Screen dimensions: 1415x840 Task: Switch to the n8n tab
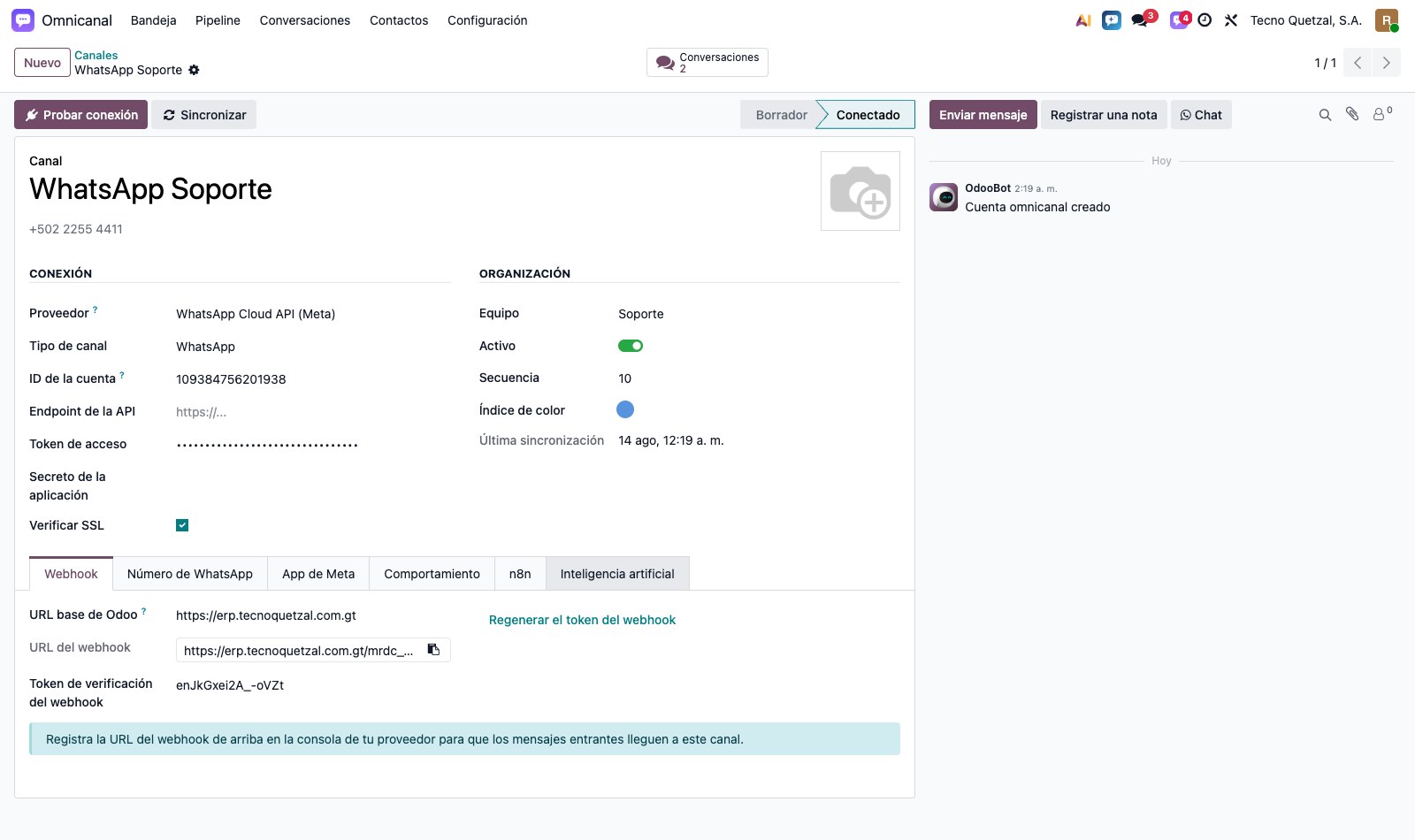coord(520,574)
